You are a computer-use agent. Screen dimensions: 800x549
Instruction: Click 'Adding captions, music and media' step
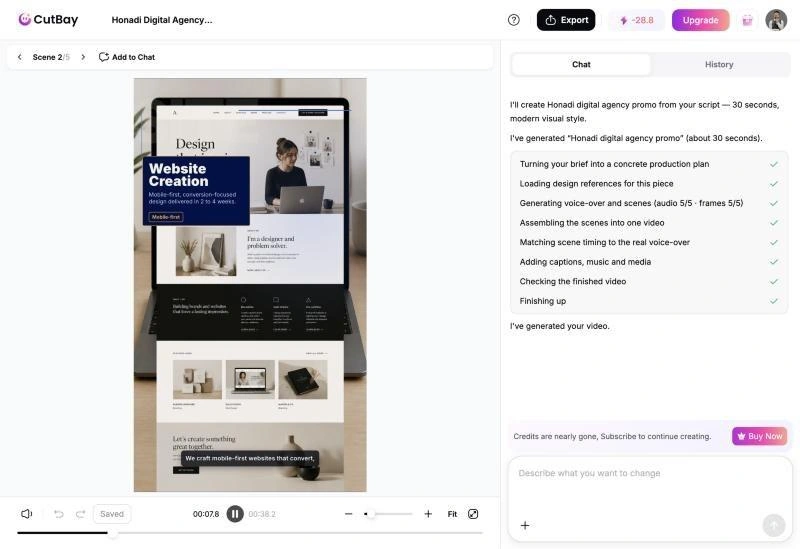tap(585, 262)
